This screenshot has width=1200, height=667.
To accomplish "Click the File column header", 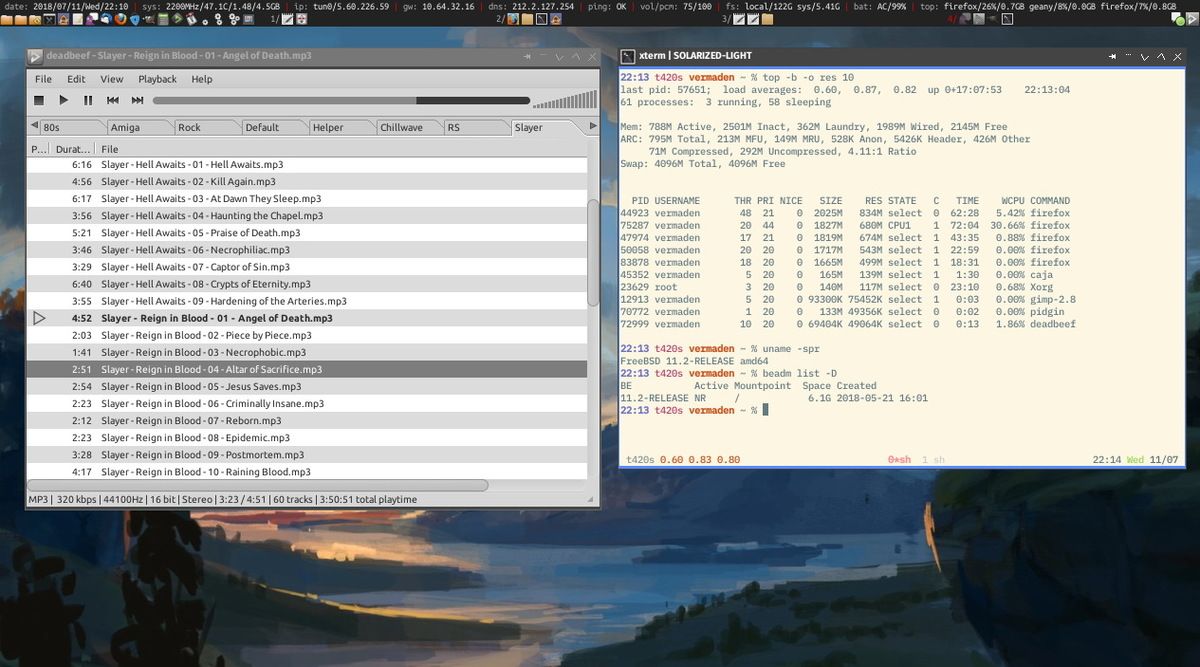I will [x=110, y=149].
